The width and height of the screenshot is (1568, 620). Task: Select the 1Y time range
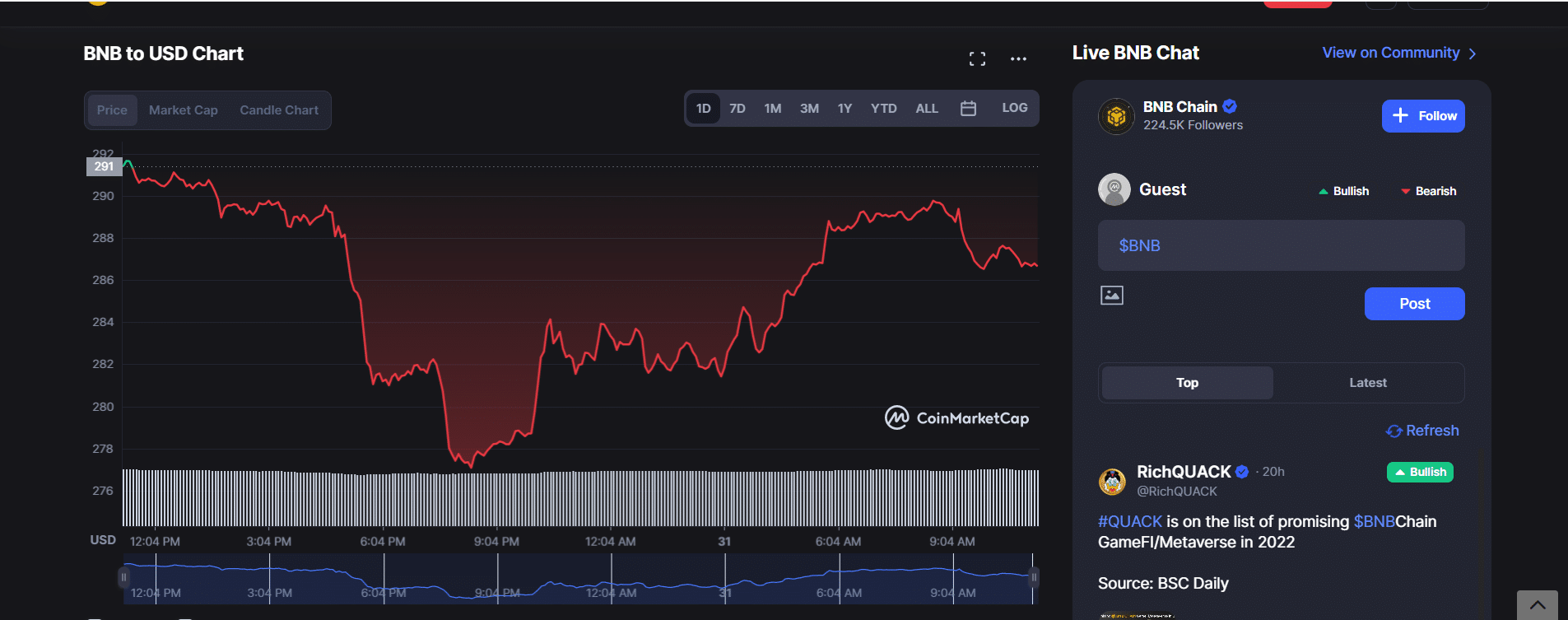pyautogui.click(x=844, y=109)
